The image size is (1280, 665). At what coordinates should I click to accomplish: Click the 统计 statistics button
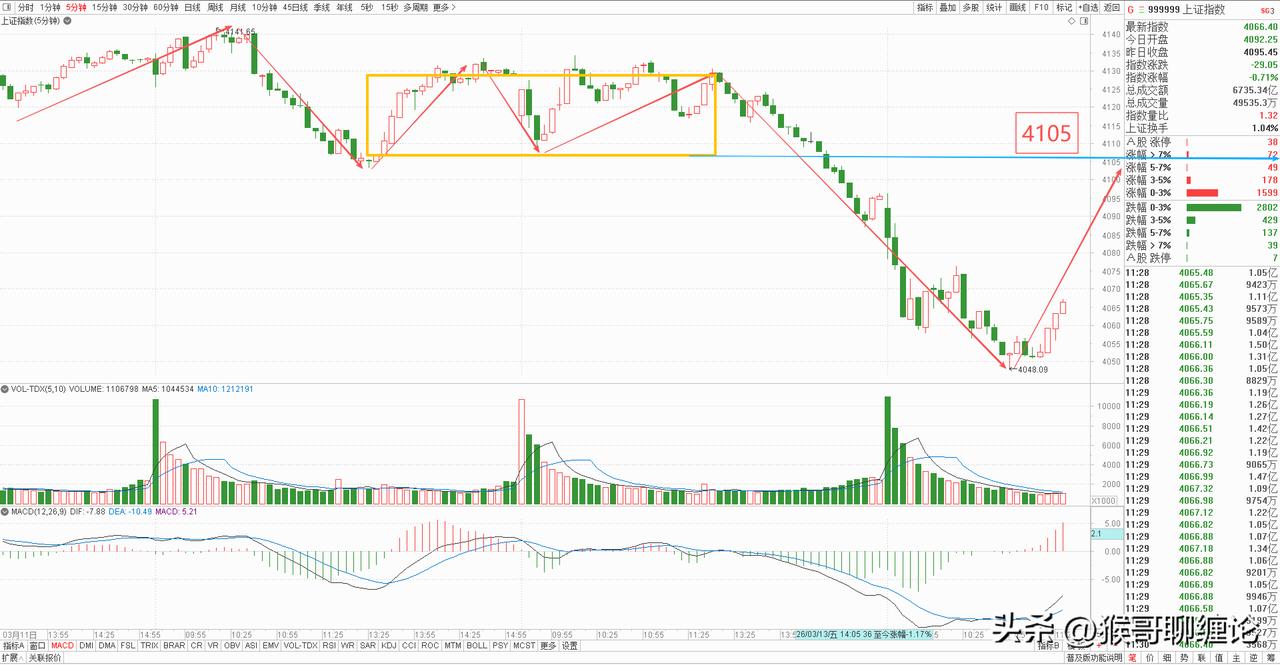click(x=994, y=7)
